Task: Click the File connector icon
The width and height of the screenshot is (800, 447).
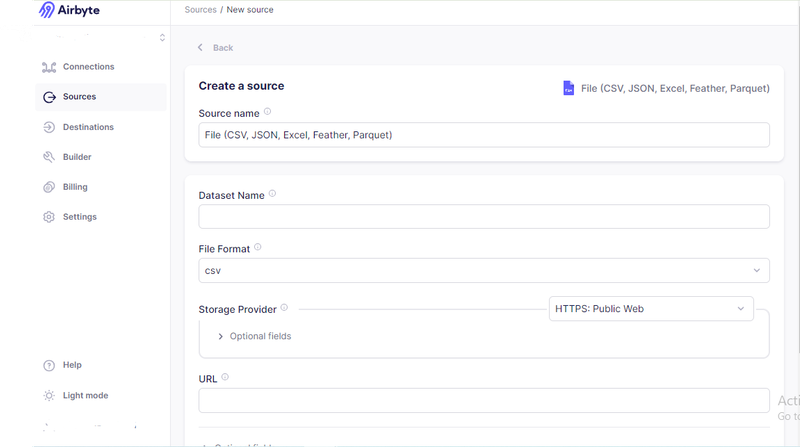Action: [x=568, y=88]
